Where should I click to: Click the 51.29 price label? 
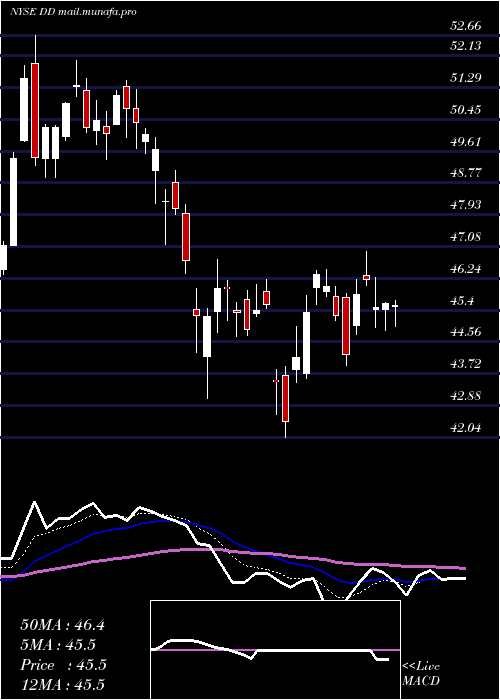[466, 78]
